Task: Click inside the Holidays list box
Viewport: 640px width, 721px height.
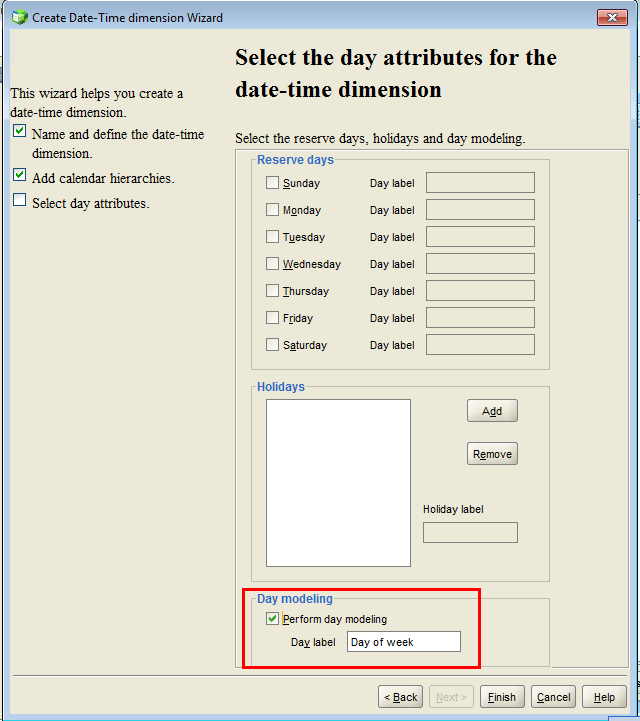Action: (x=338, y=483)
